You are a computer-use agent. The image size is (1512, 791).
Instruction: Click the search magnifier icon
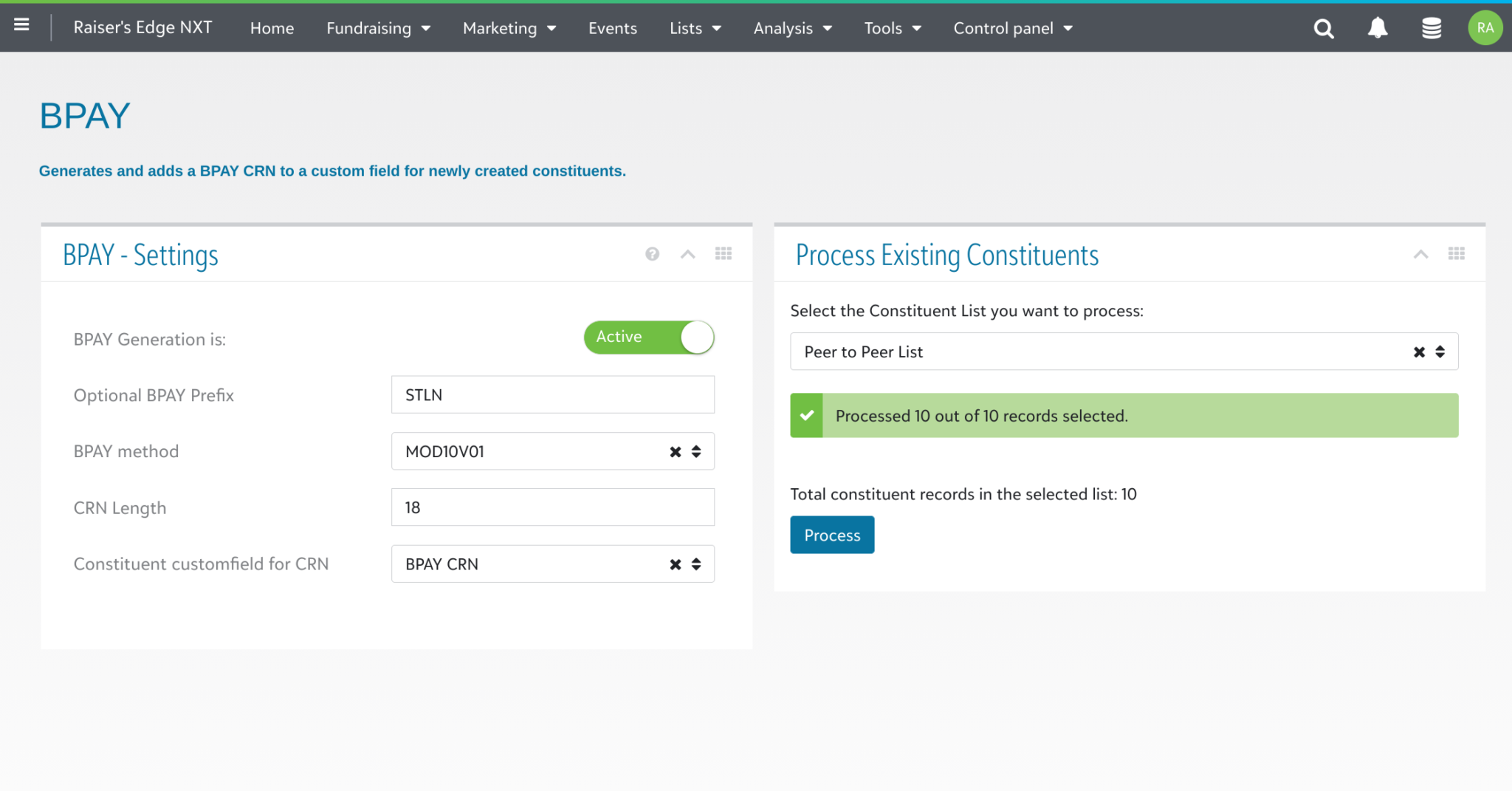1324,29
